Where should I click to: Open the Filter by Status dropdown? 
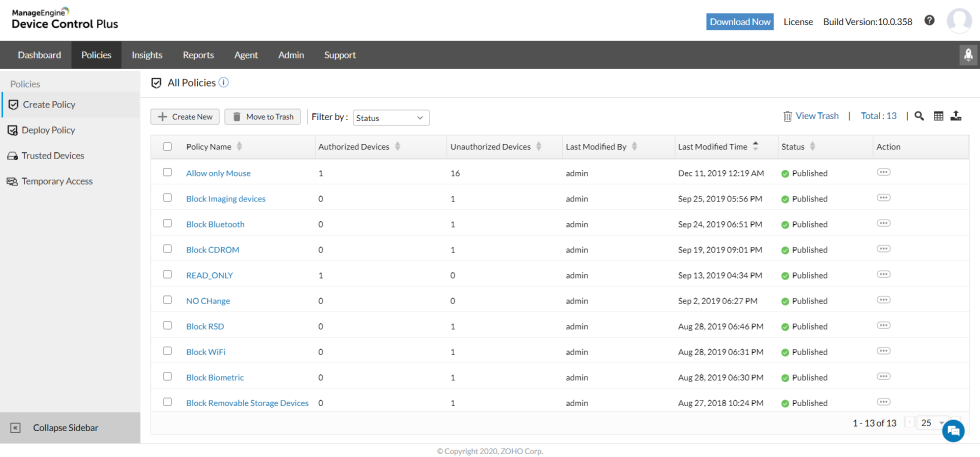pyautogui.click(x=391, y=118)
